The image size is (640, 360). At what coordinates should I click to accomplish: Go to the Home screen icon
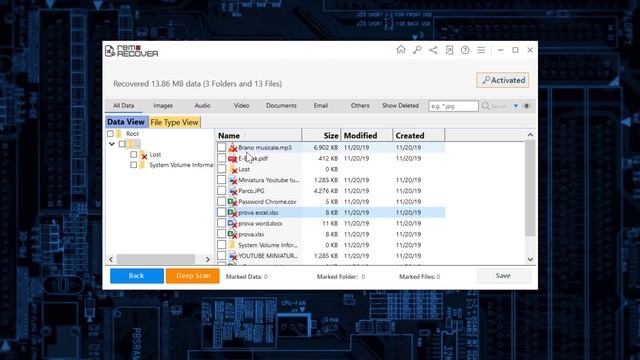[401, 50]
